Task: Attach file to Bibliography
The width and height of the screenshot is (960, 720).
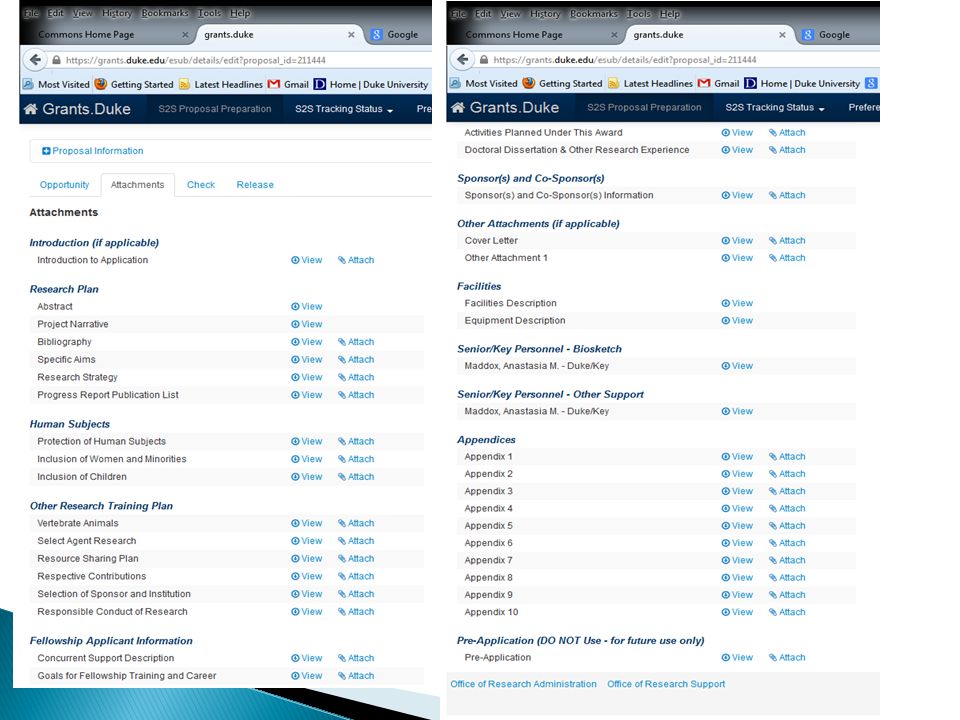Action: [x=356, y=342]
